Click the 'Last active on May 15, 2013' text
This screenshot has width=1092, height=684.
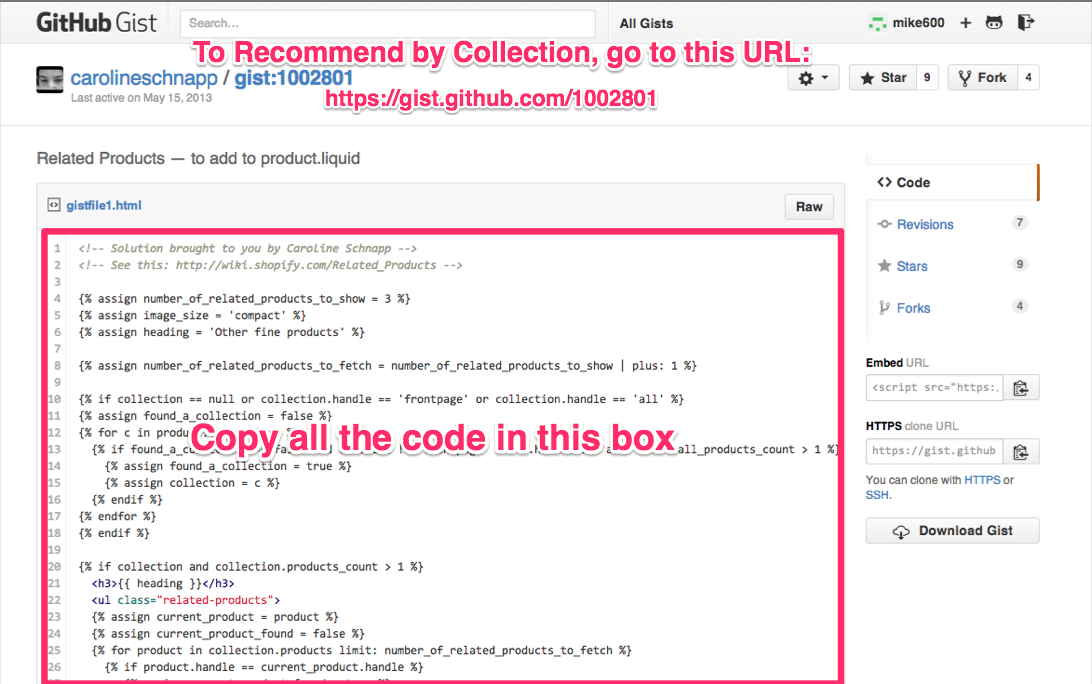141,98
